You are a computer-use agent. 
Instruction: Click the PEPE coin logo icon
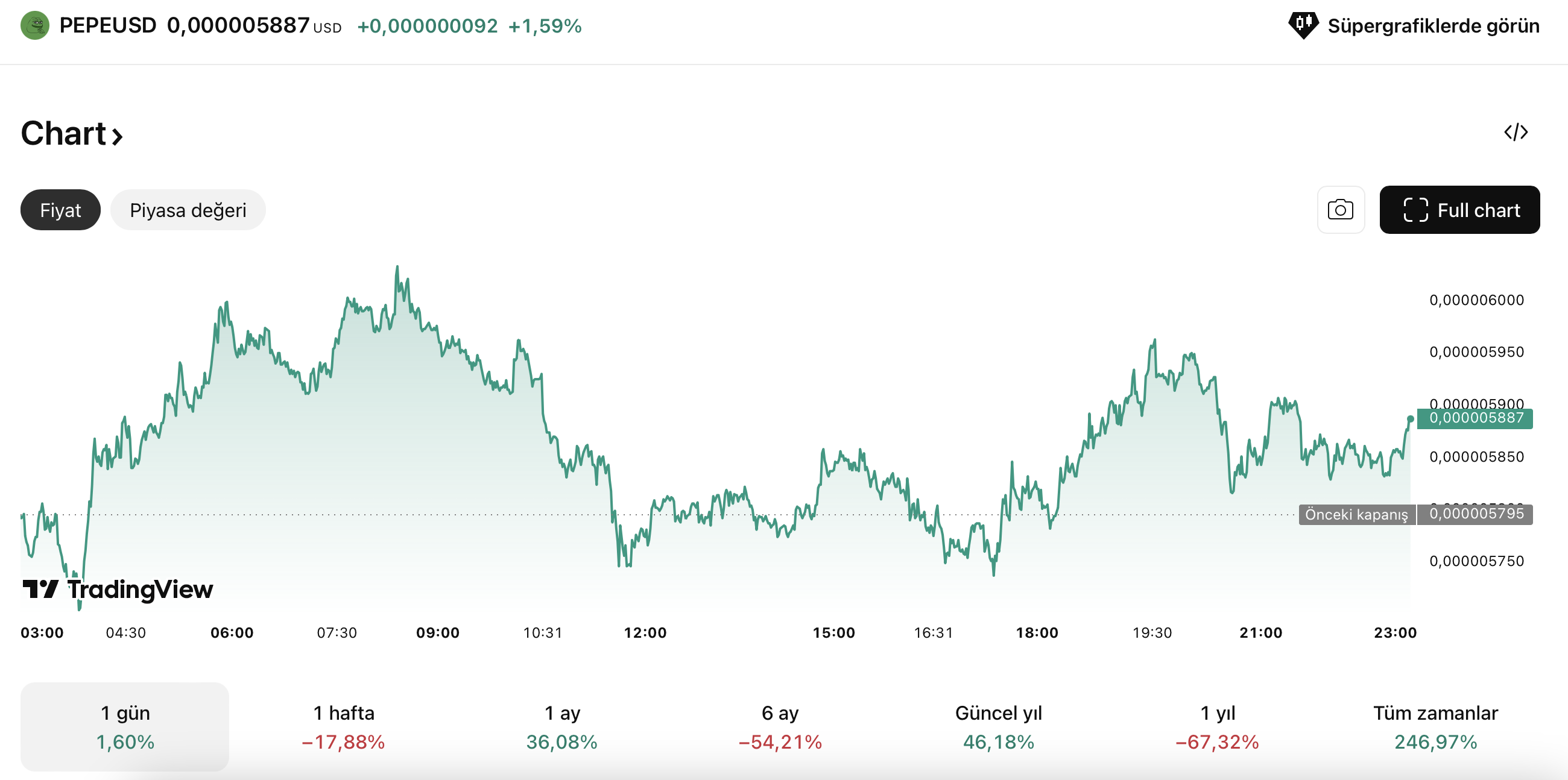coord(35,25)
